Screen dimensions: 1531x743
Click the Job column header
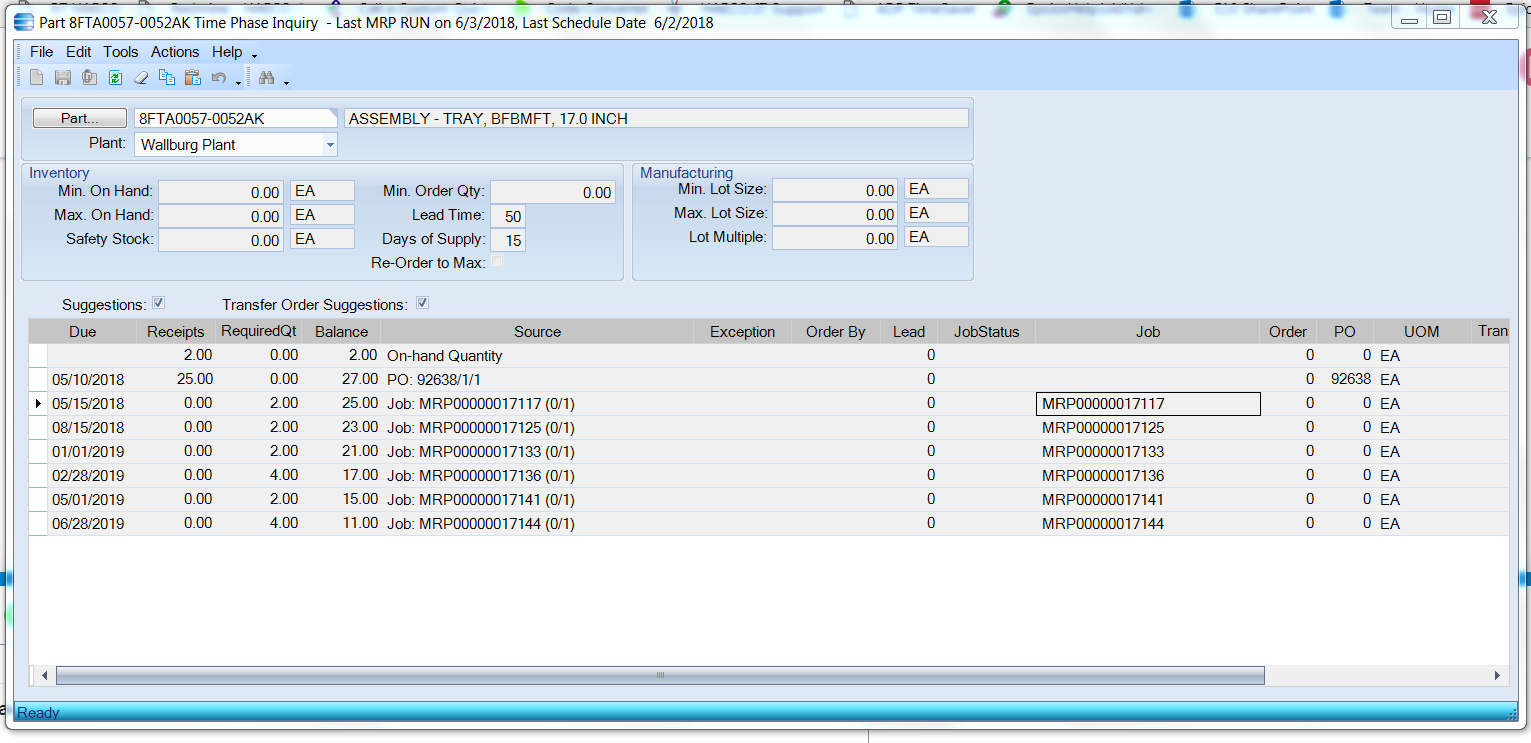pos(1148,331)
